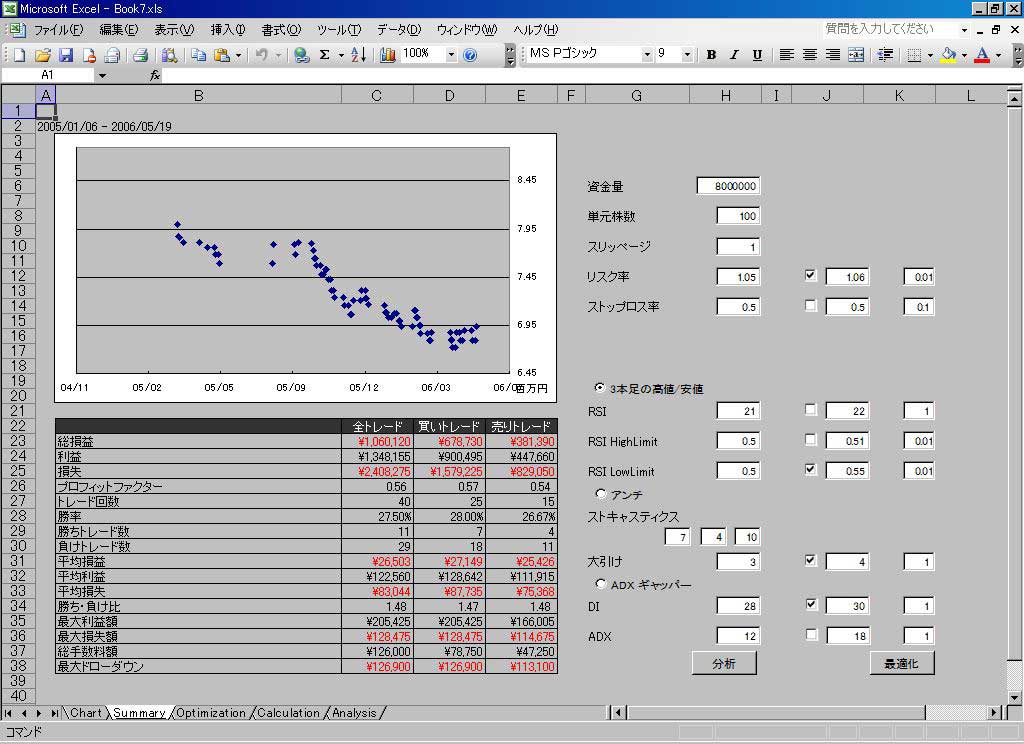Select the ADX ギャッパー radio button
Viewport: 1024px width, 744px height.
point(601,584)
